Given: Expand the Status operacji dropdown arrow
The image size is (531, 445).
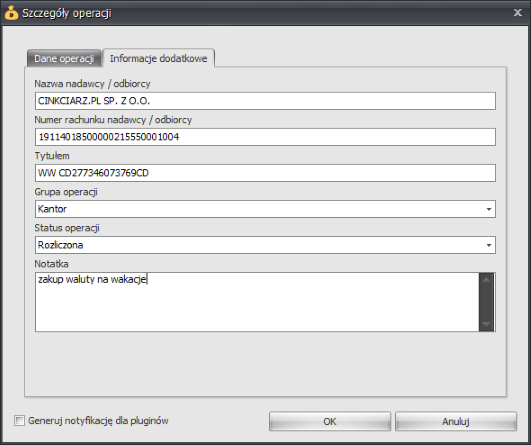Looking at the screenshot, I should click(x=488, y=245).
